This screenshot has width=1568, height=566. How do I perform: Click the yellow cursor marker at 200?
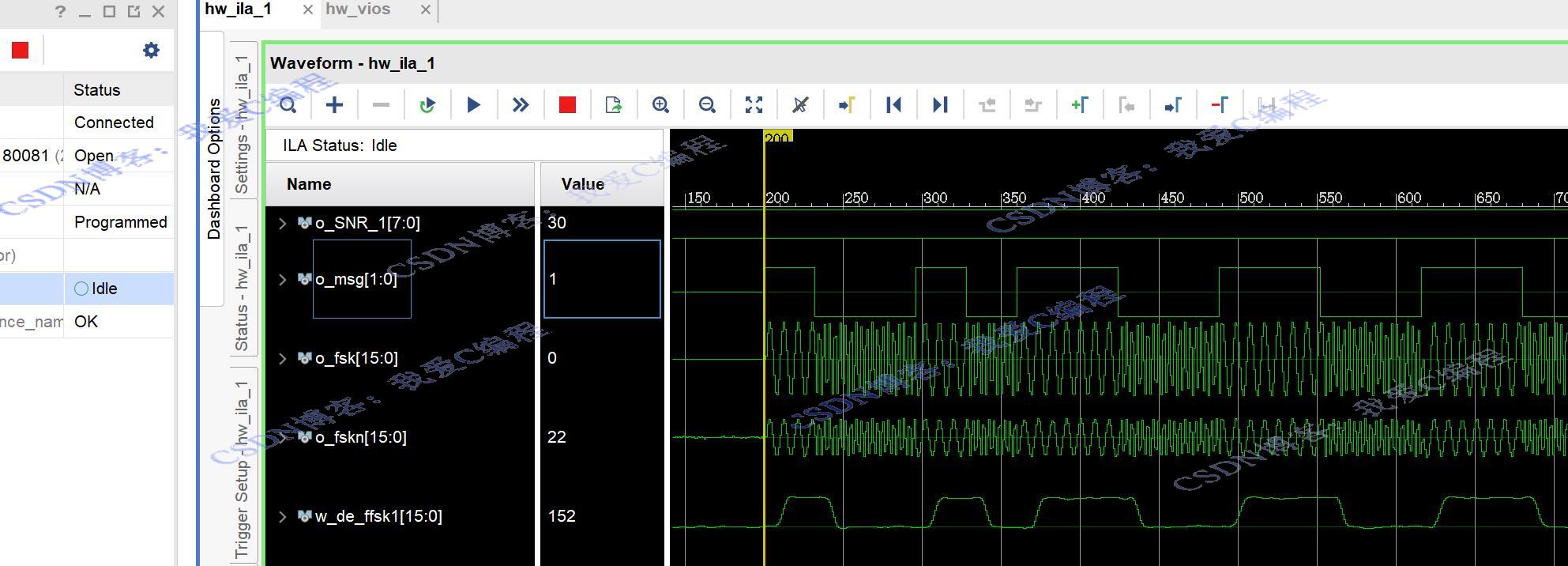point(777,138)
